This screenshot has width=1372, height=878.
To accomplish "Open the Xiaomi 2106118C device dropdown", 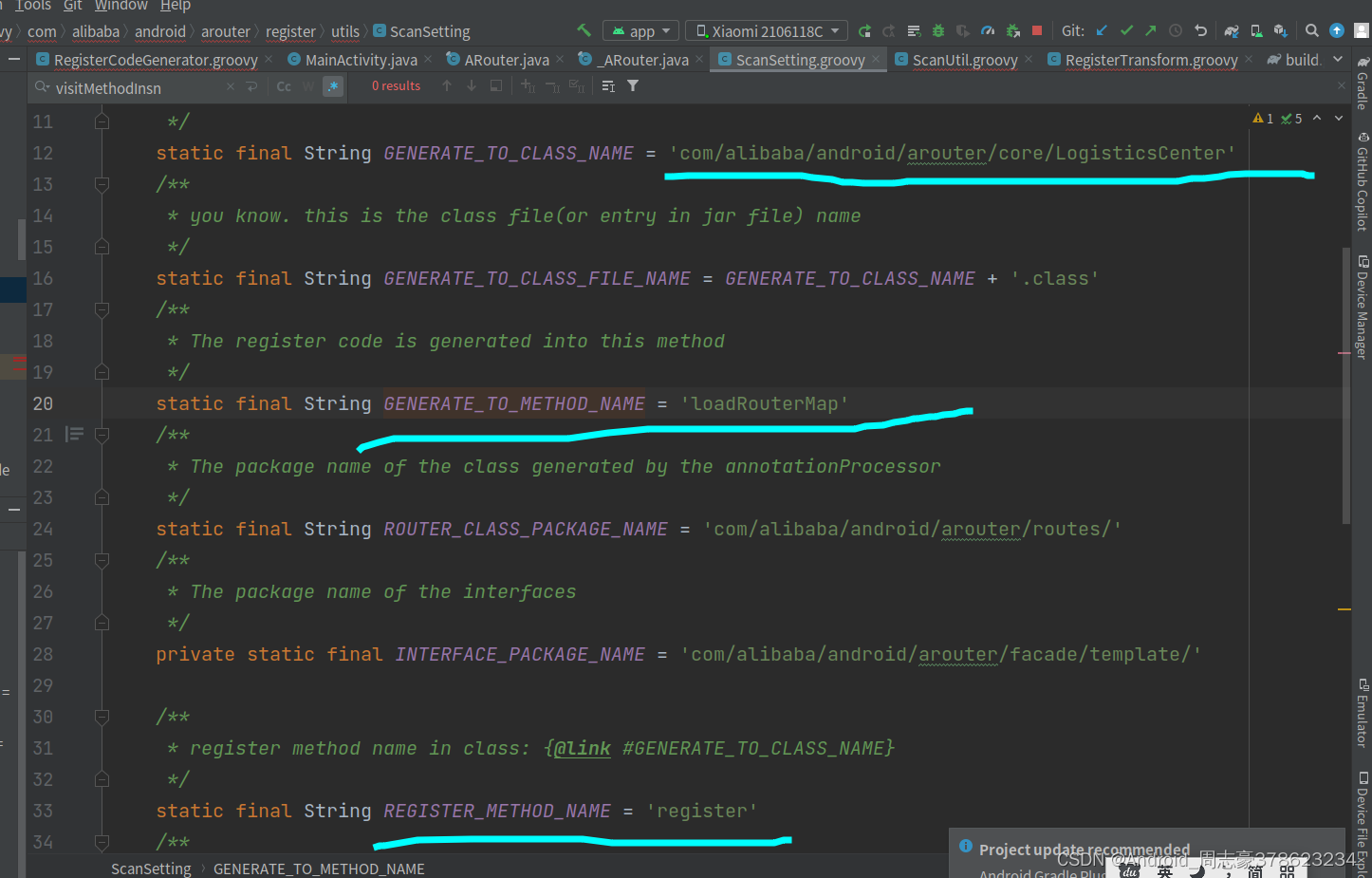I will tap(768, 31).
